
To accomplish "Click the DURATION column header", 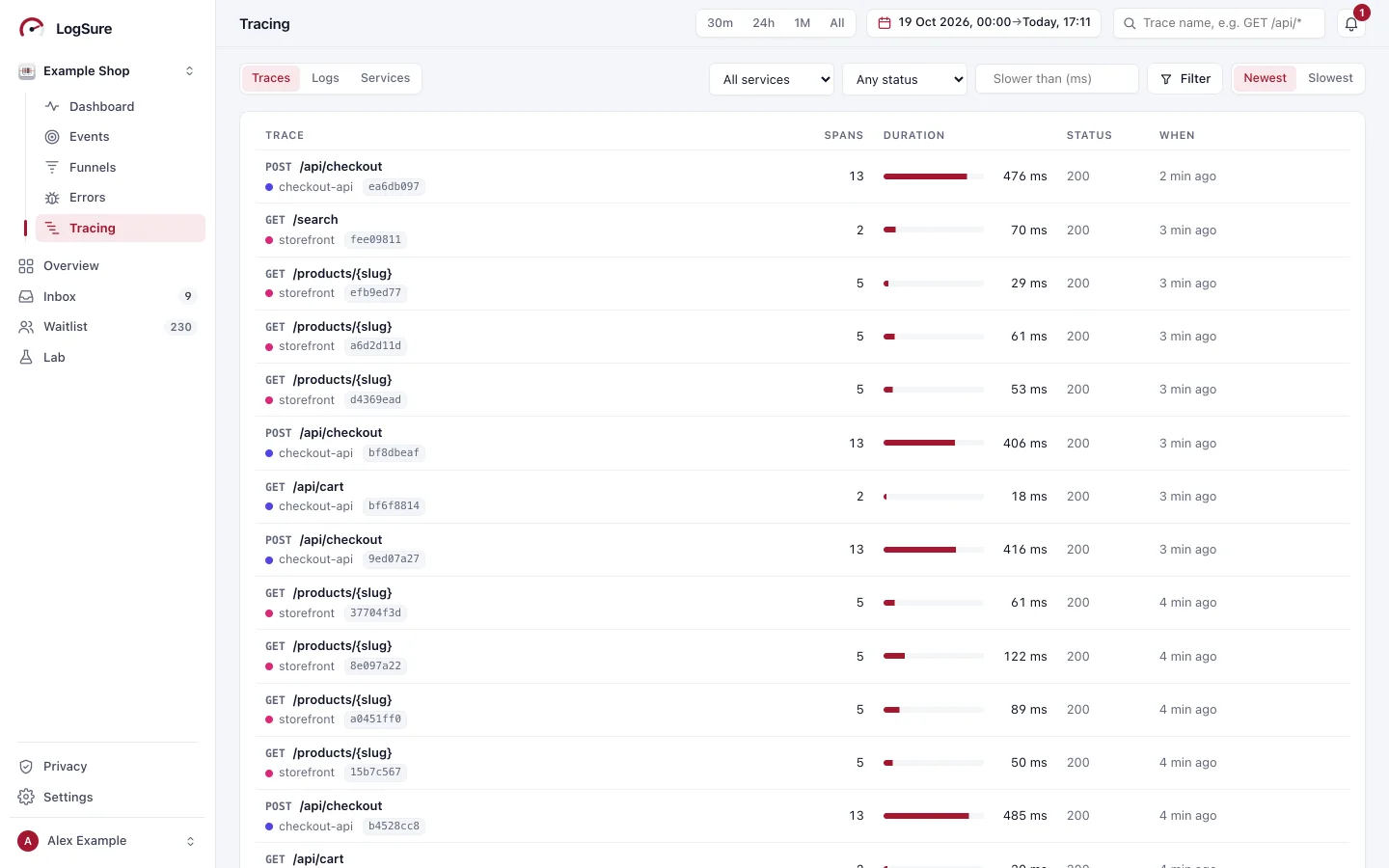I will [x=913, y=136].
